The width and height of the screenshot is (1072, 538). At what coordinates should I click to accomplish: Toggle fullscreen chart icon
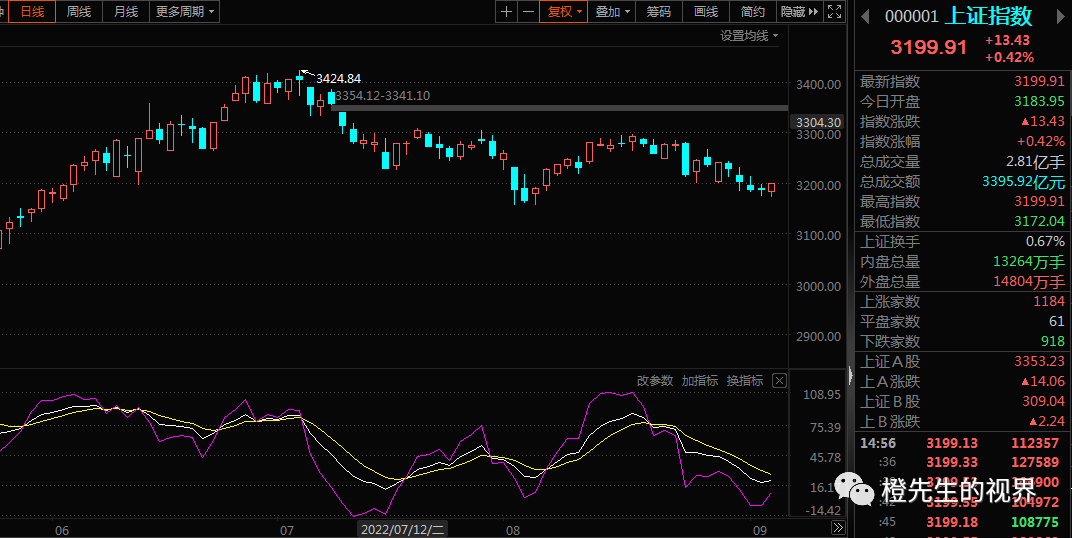click(x=834, y=12)
